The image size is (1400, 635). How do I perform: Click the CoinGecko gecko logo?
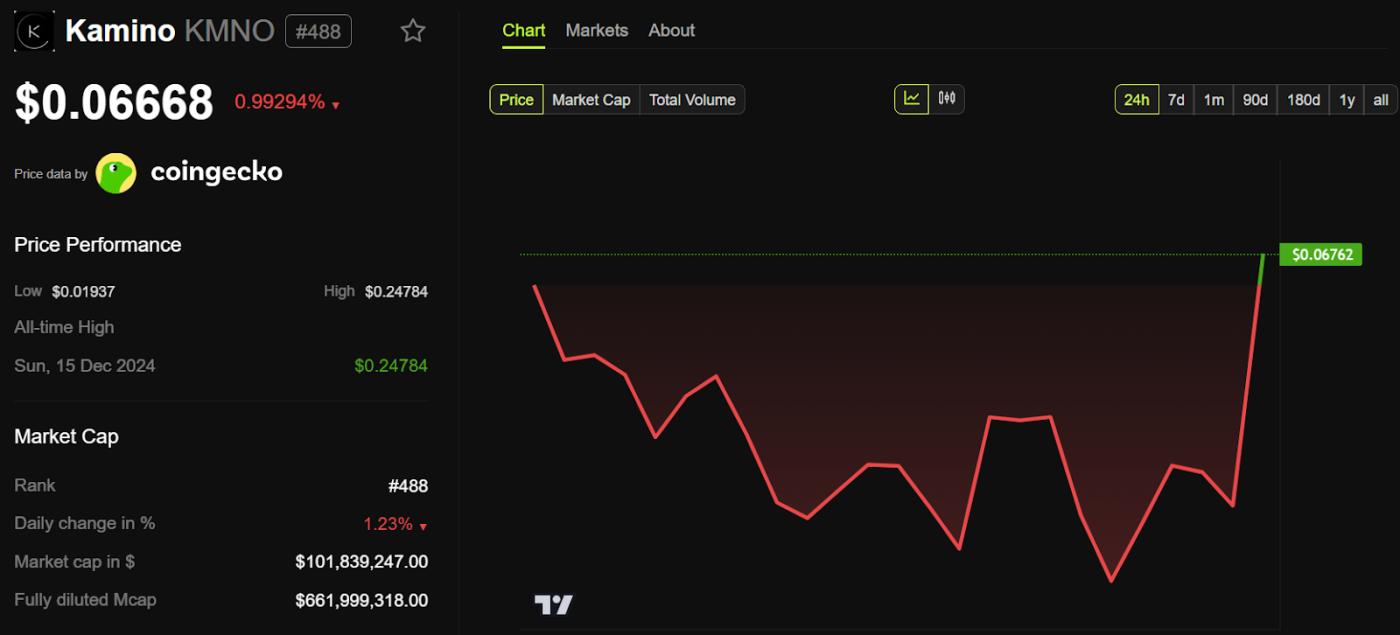point(116,173)
